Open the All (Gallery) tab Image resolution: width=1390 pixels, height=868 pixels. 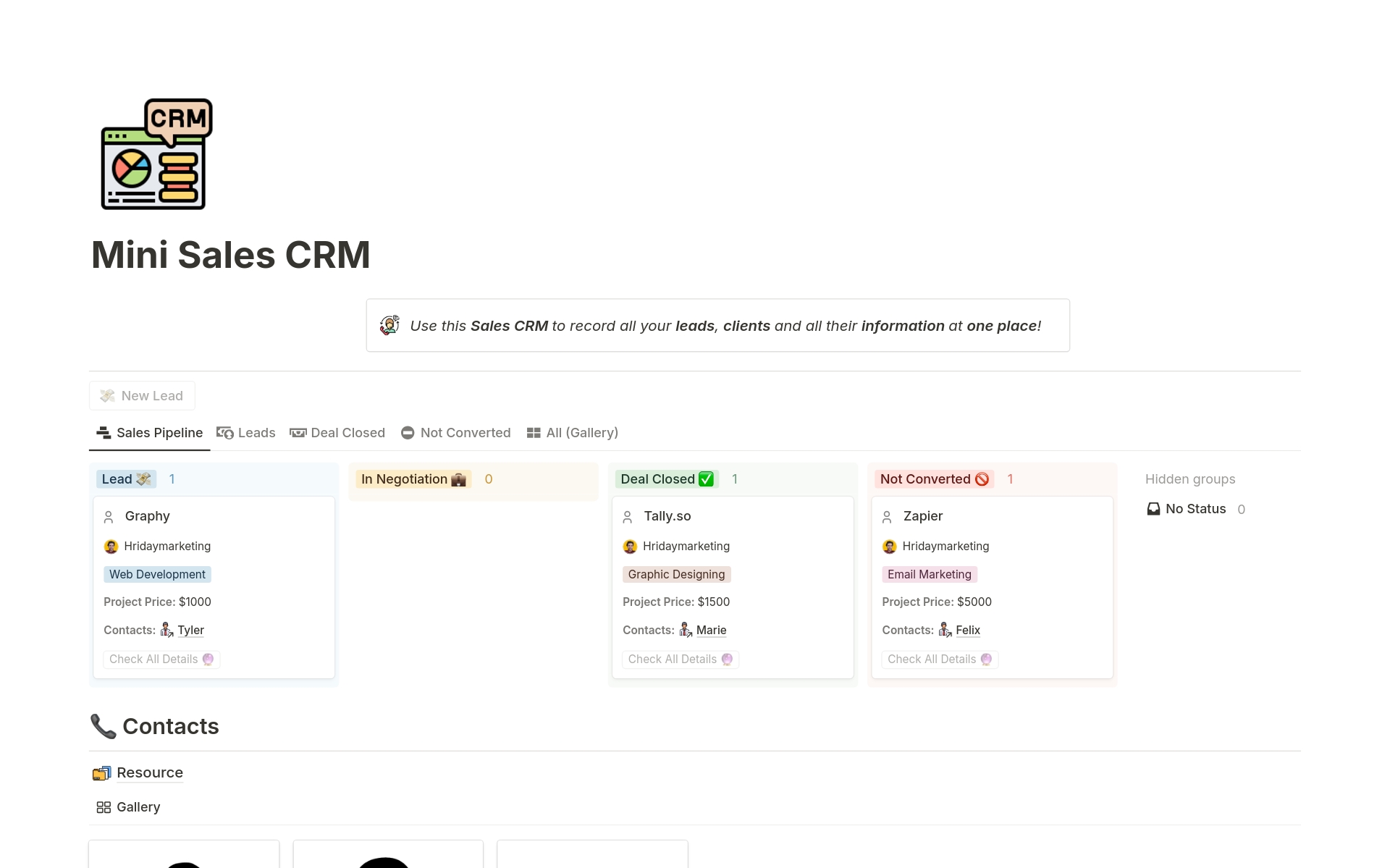point(572,433)
